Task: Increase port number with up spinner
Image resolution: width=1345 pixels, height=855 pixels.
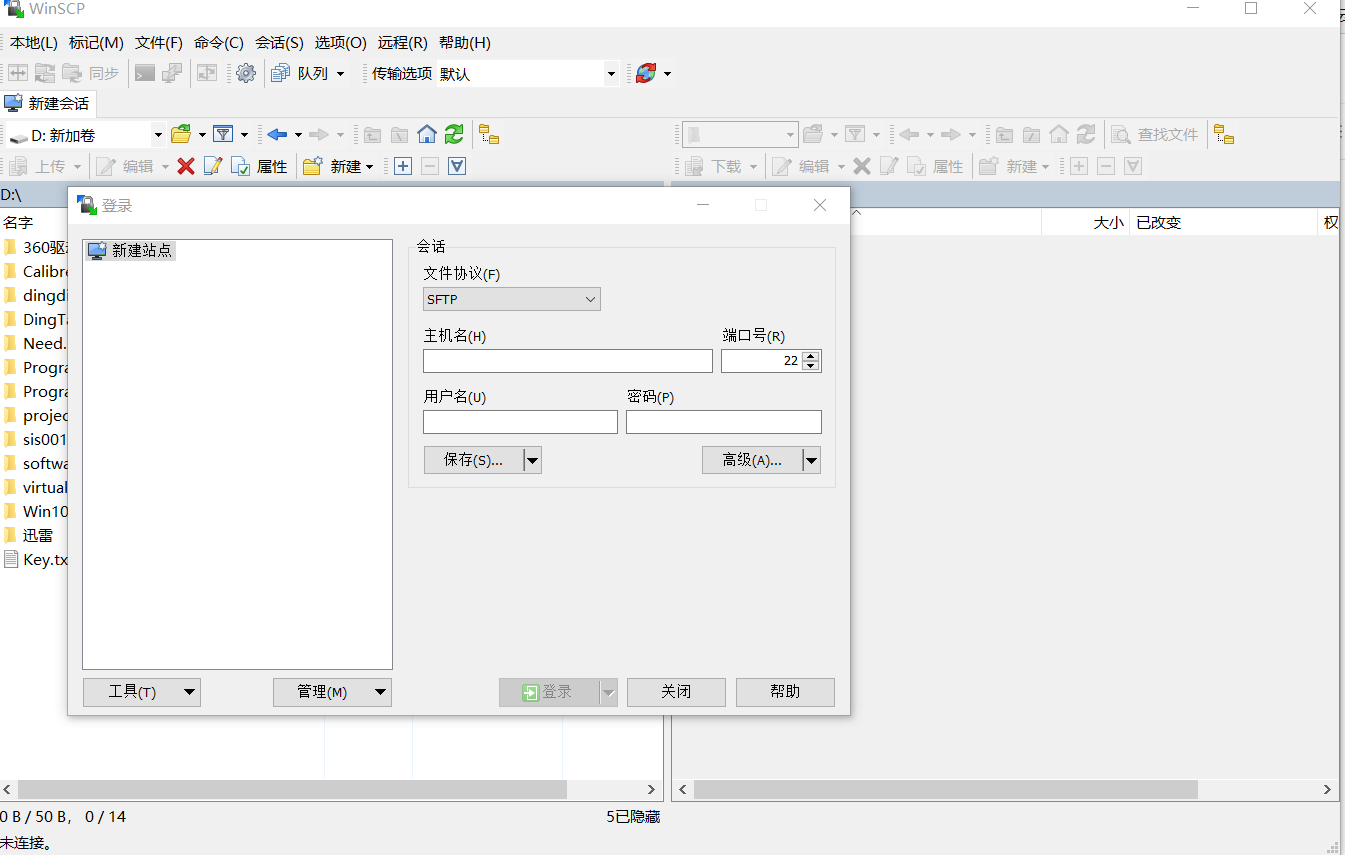Action: [811, 356]
